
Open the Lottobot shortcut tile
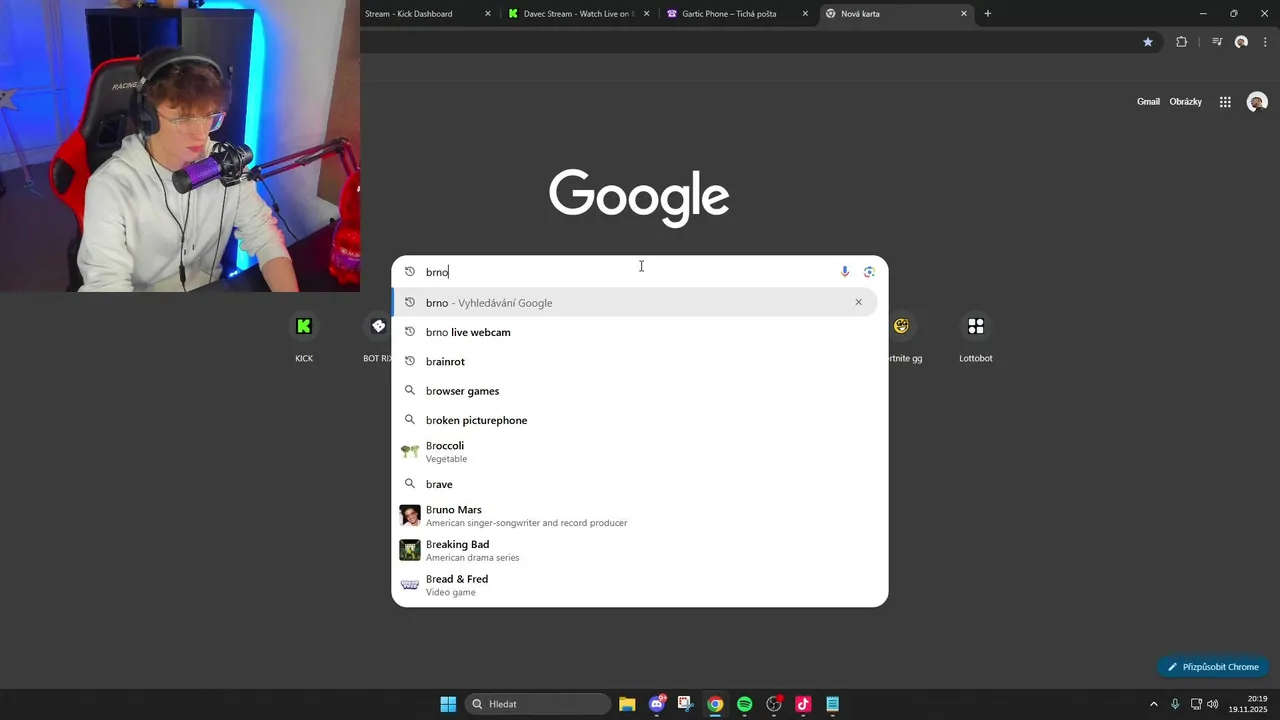(x=976, y=337)
